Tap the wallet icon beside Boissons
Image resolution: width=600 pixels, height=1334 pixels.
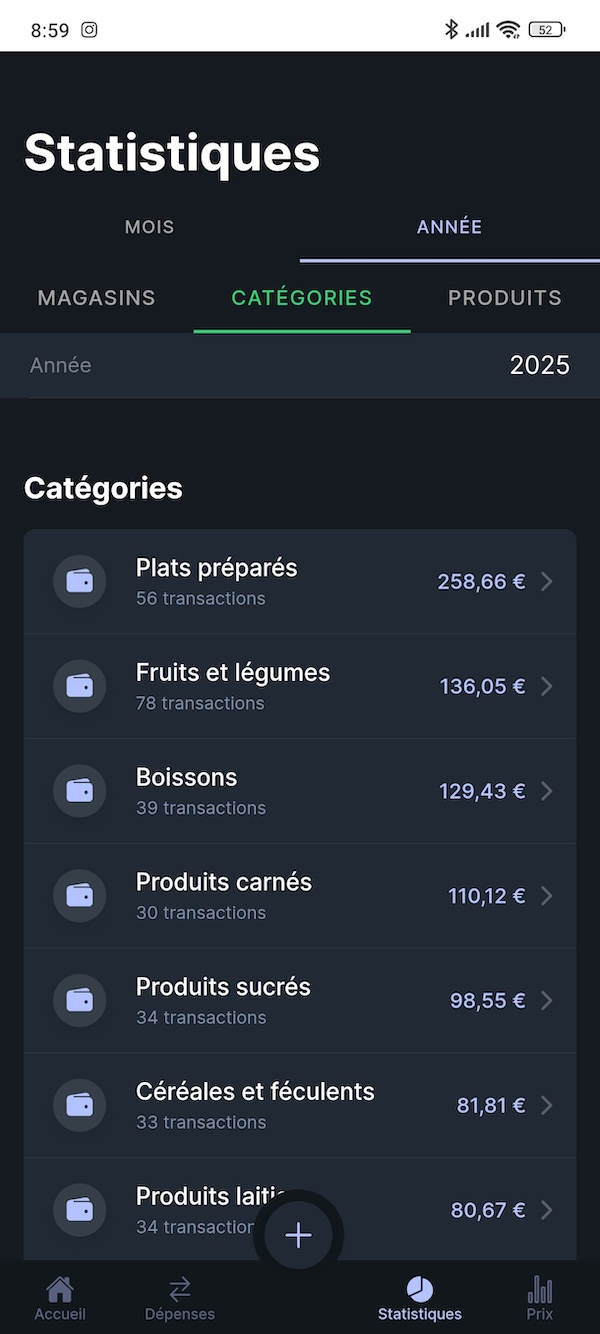[79, 791]
